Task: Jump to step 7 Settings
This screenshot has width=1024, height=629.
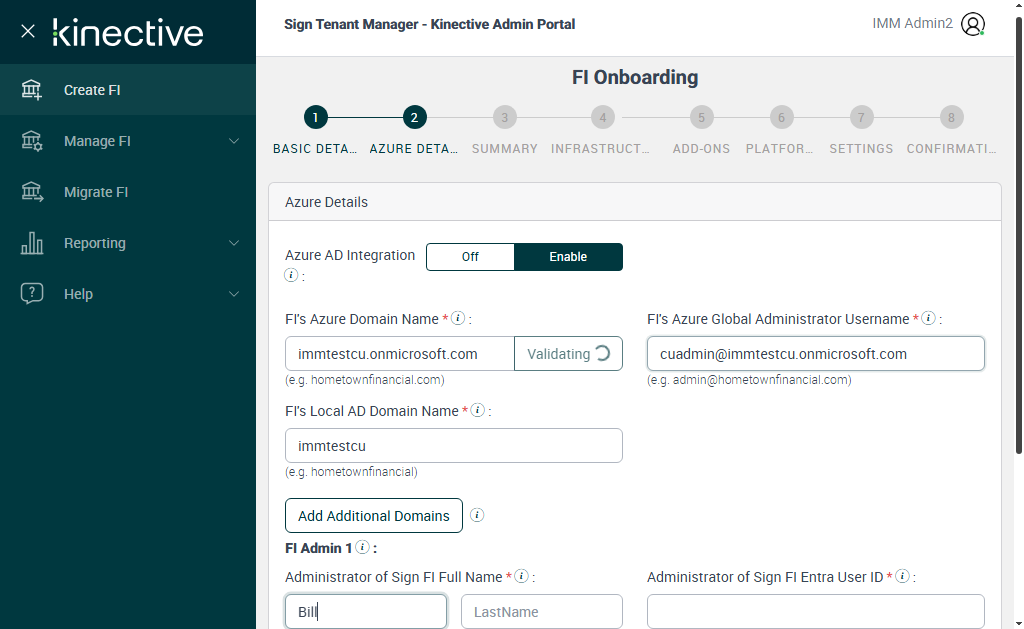Action: (861, 118)
